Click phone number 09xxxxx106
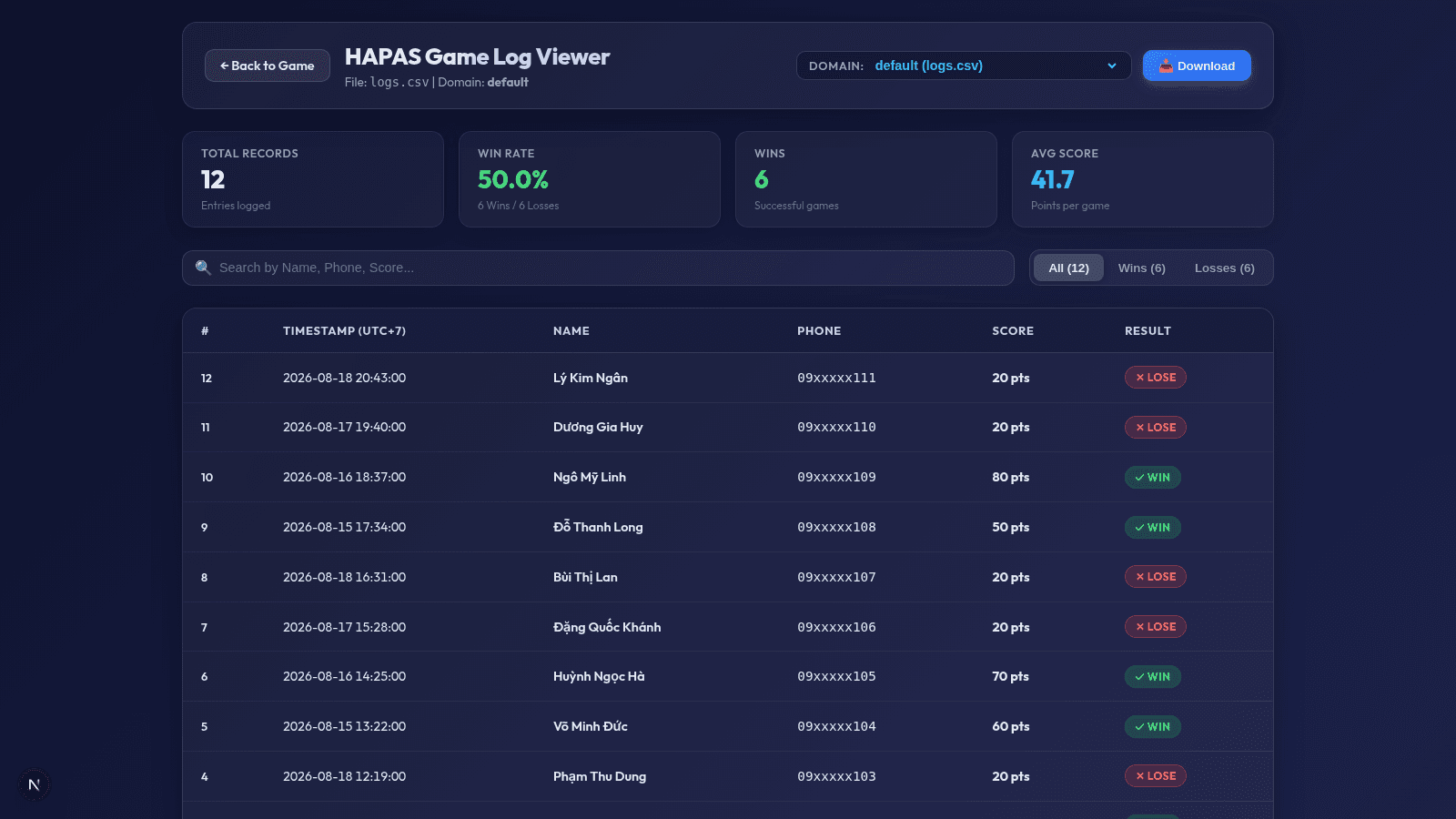 pos(836,627)
